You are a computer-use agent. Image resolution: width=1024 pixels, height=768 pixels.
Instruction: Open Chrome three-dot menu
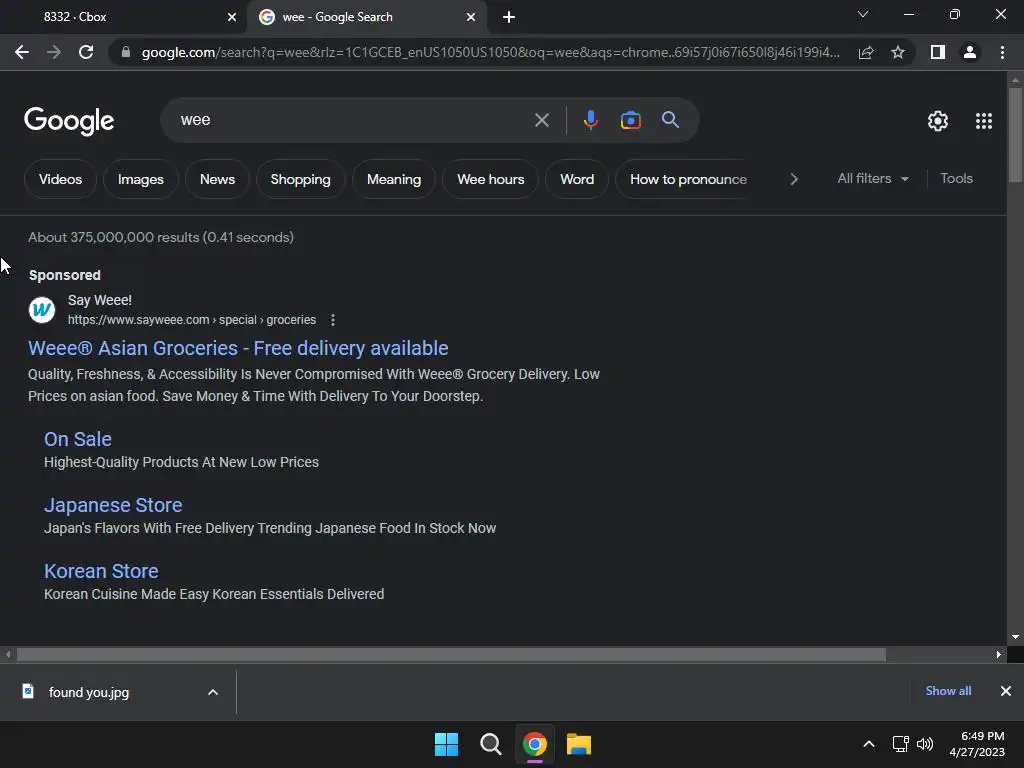[x=1002, y=52]
